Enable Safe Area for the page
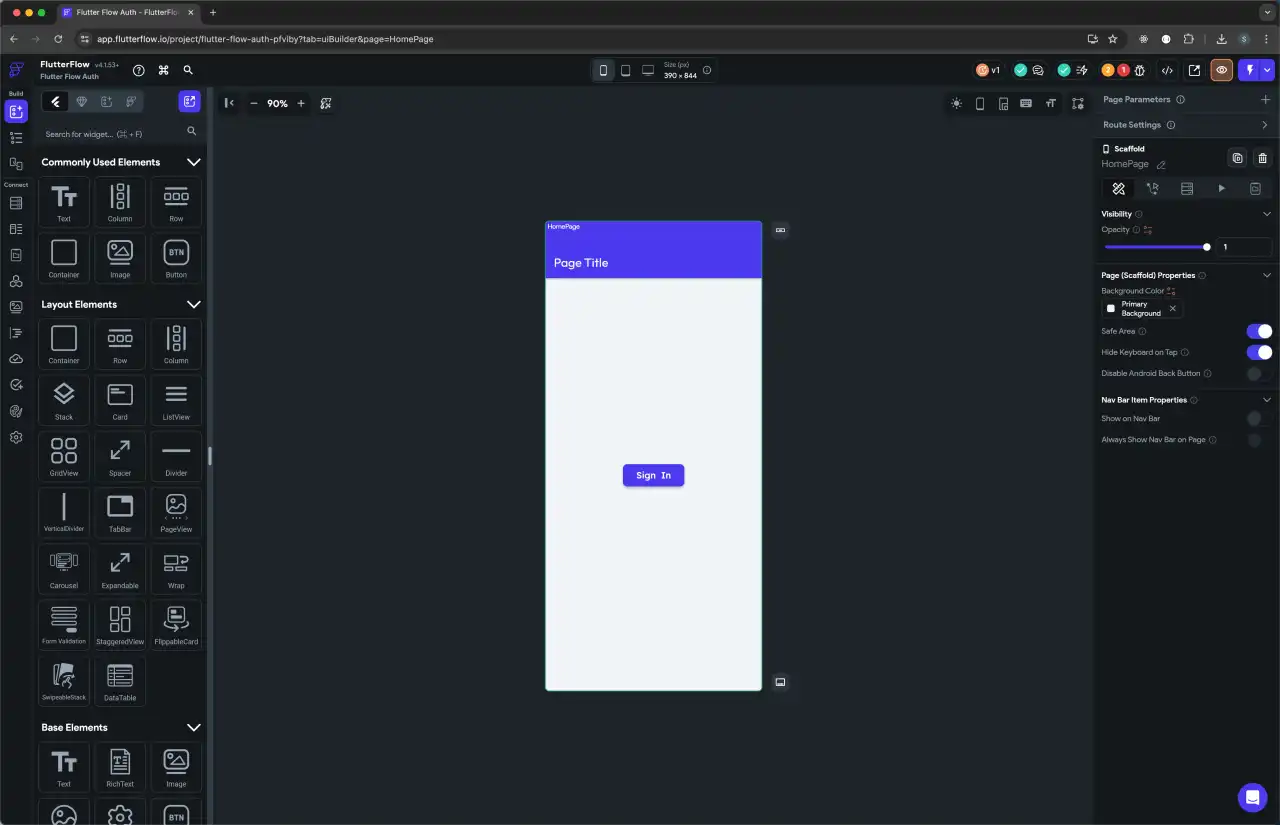 tap(1259, 331)
